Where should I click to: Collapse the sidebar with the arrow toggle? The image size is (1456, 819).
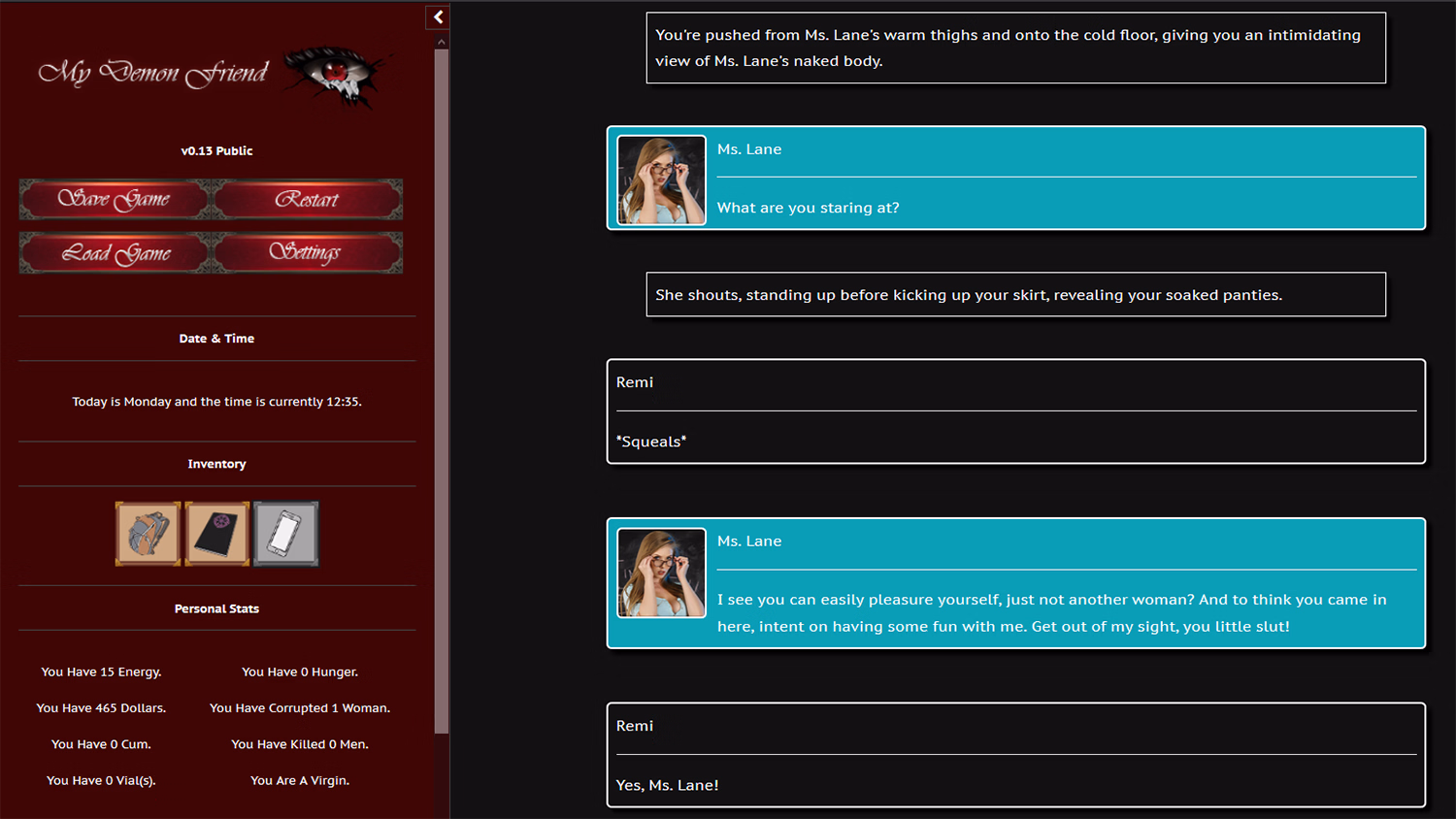click(x=438, y=17)
